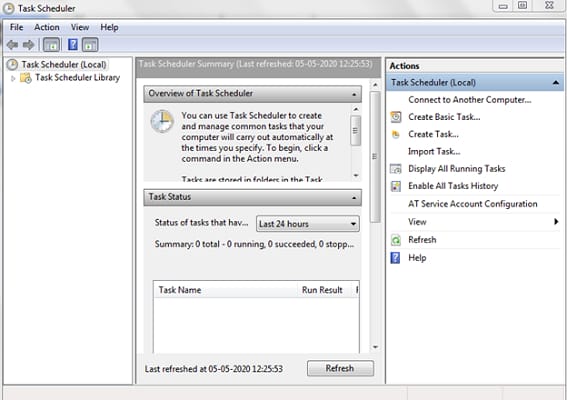Click the Enable All Tasks History icon

(396, 186)
